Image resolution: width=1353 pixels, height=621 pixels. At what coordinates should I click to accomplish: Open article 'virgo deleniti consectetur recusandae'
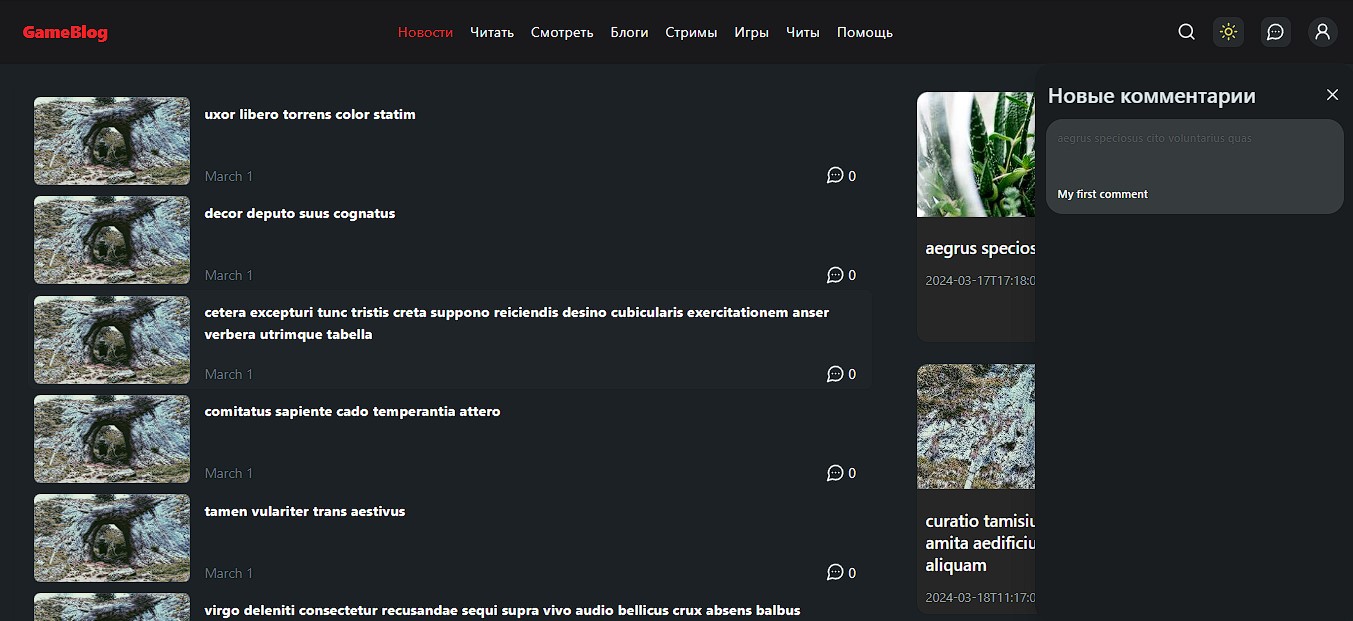(x=502, y=610)
